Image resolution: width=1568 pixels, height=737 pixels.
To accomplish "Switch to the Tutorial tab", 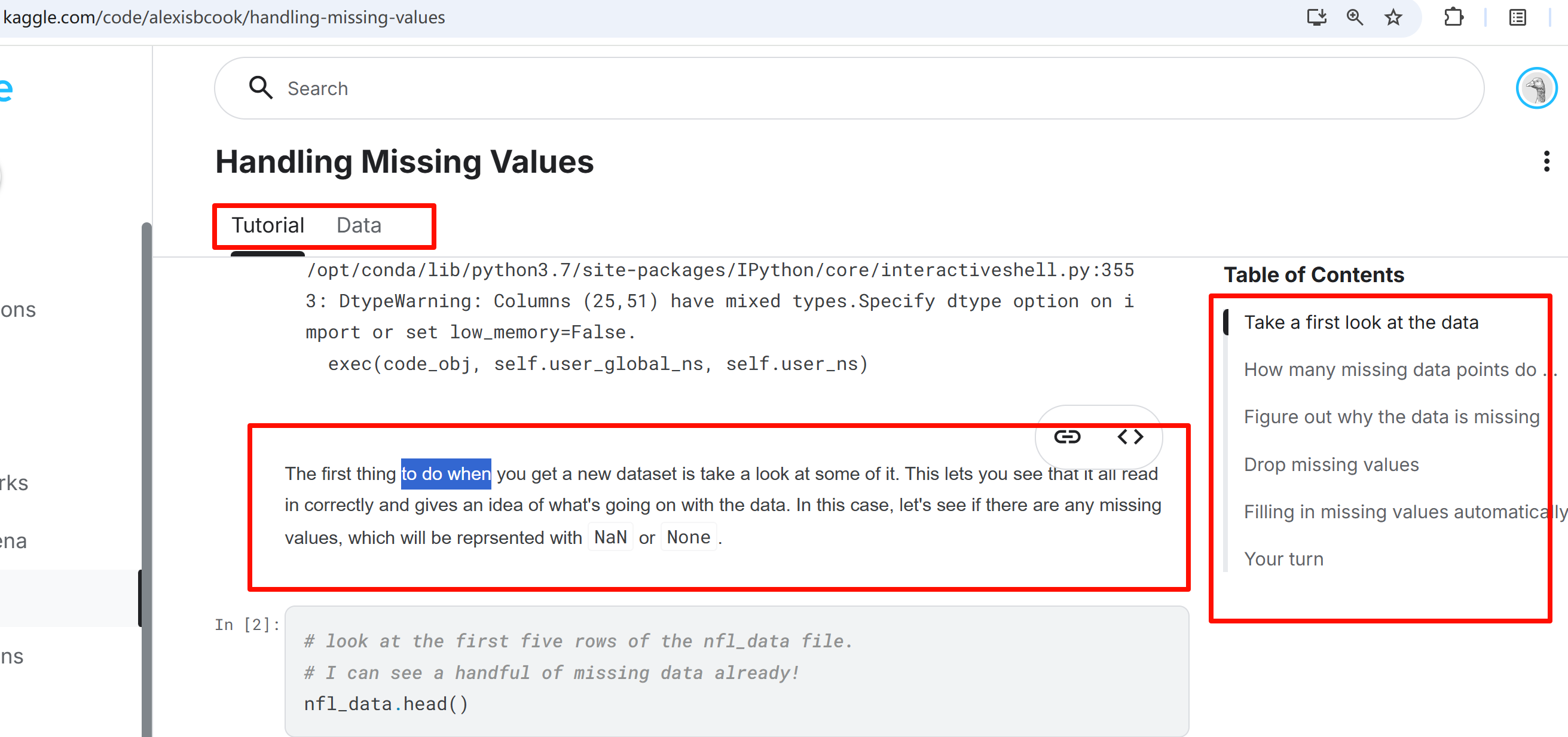I will (x=268, y=226).
